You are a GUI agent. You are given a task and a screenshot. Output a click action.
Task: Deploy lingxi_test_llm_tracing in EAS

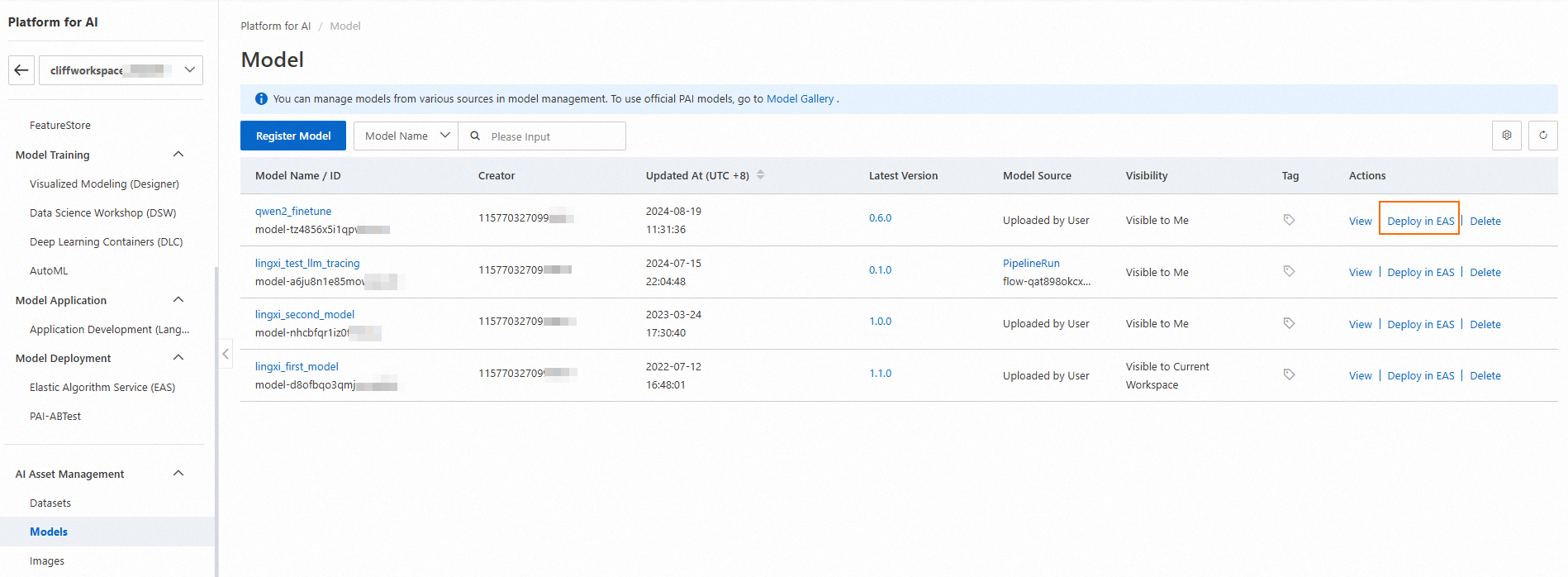[x=1420, y=272]
